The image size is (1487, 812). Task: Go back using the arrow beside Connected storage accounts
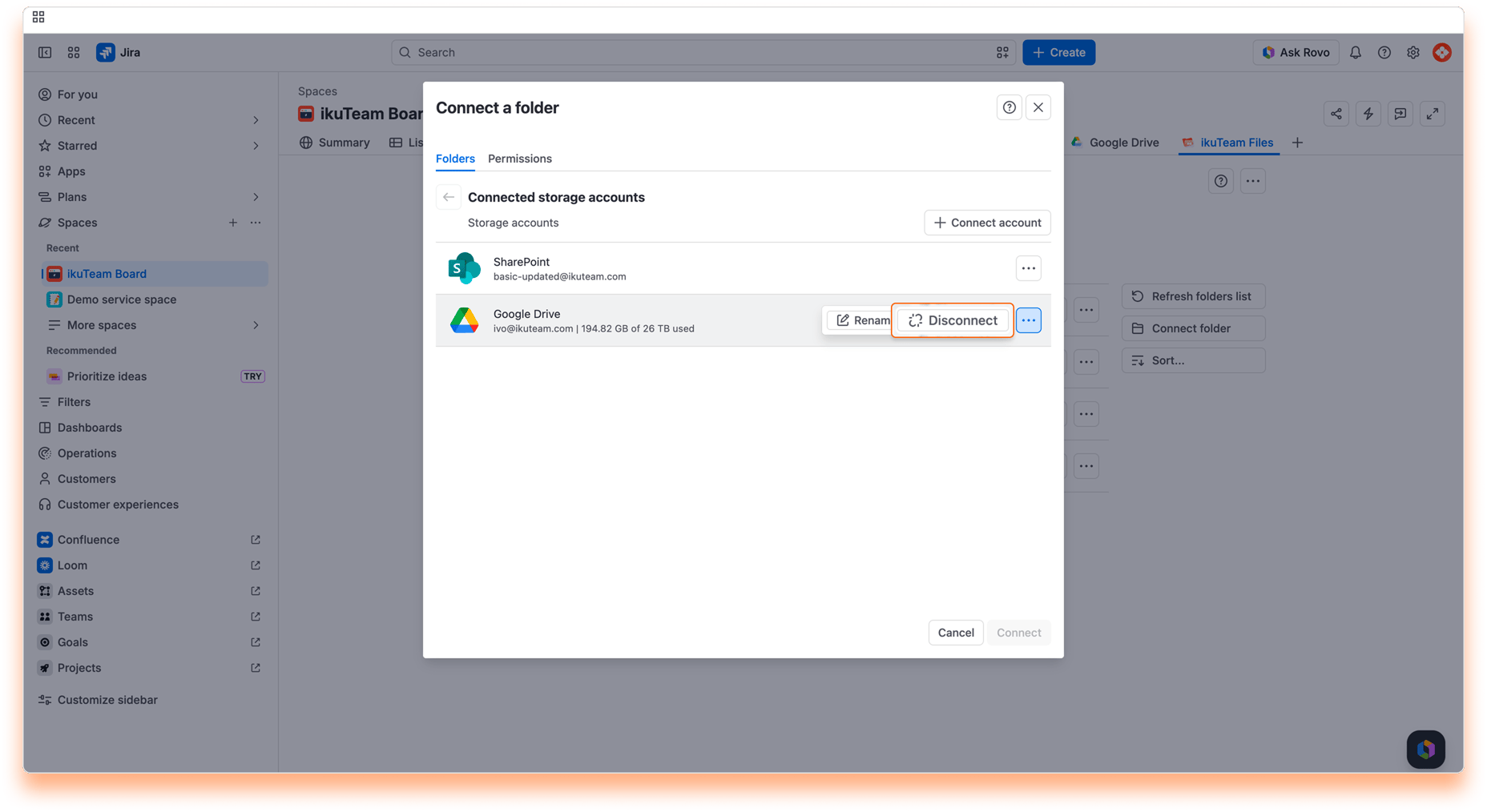point(449,197)
